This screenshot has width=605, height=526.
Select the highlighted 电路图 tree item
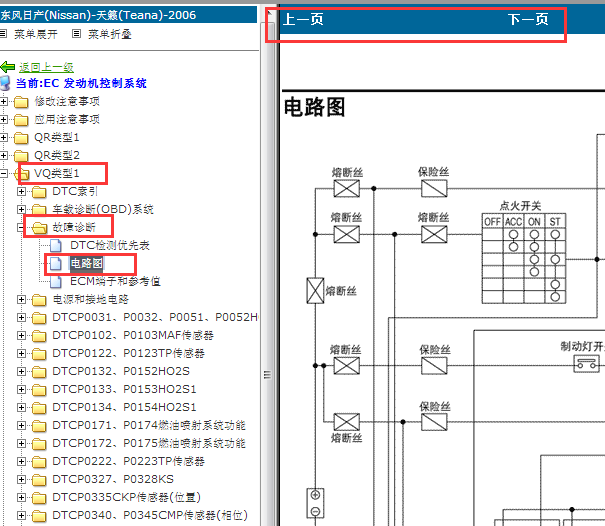86,263
